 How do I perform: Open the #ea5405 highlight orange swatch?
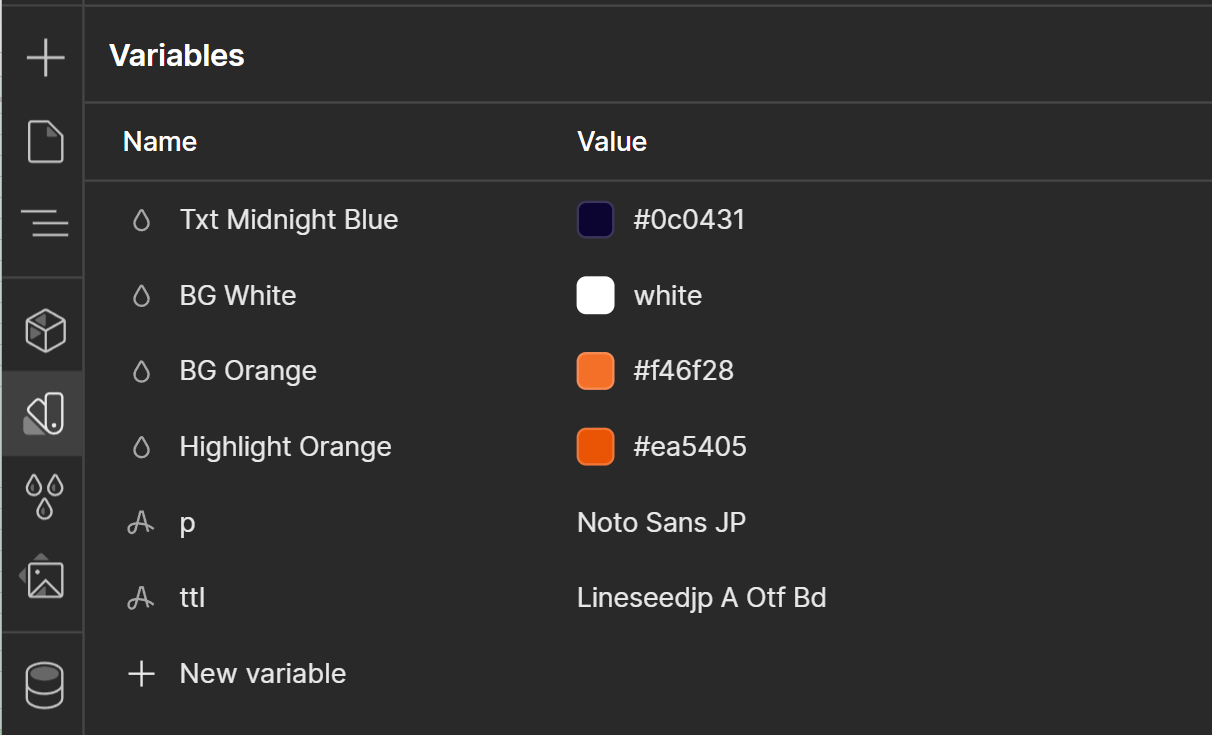pyautogui.click(x=596, y=447)
